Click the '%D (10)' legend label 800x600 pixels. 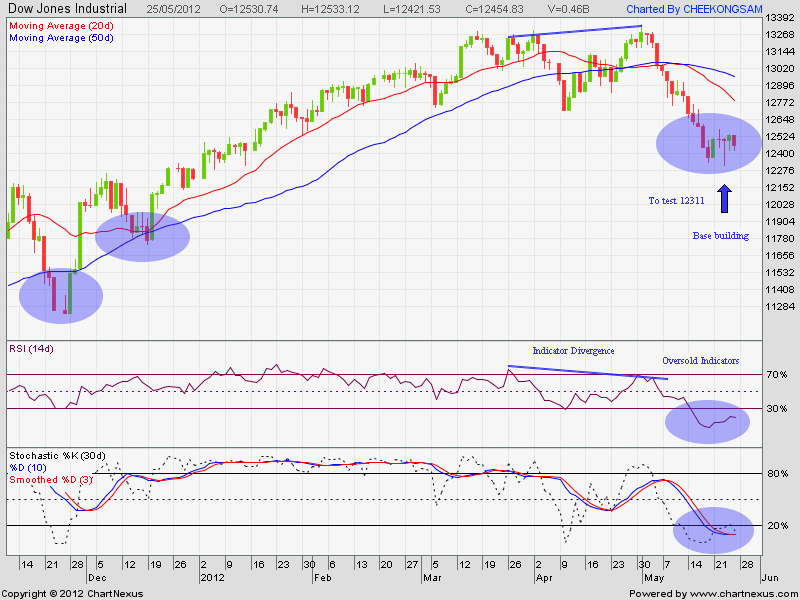tap(28, 468)
